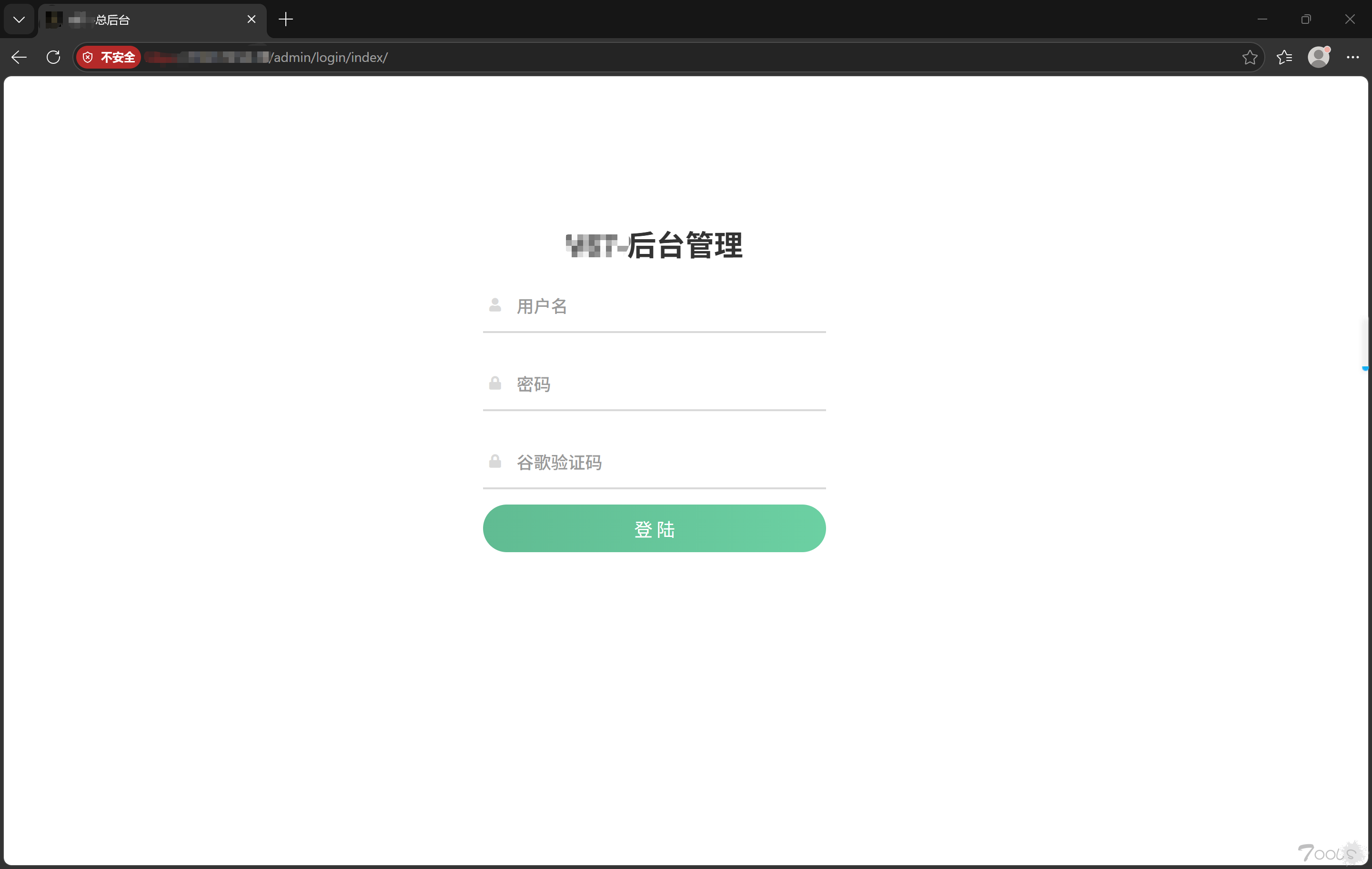Viewport: 1372px width, 869px height.
Task: Focus the 密码 password field
Action: pos(655,384)
